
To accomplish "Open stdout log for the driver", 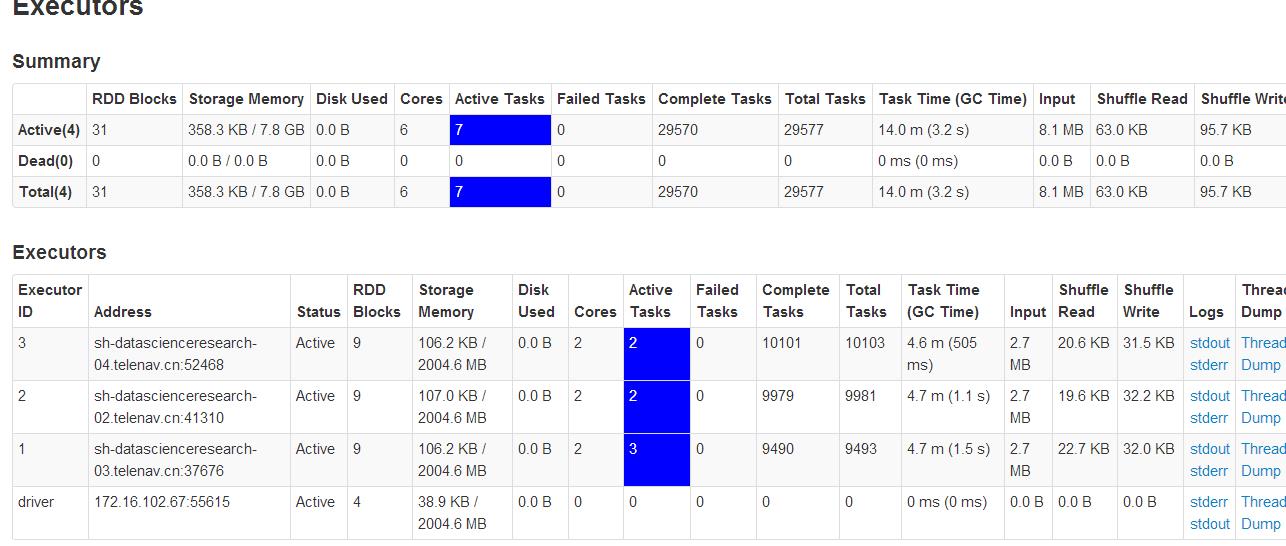I will (1210, 524).
